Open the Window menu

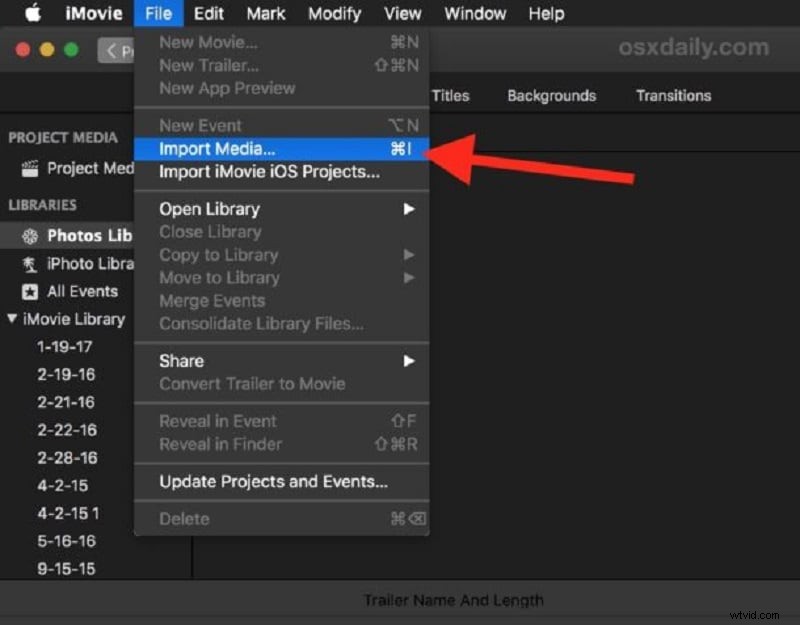click(x=474, y=13)
